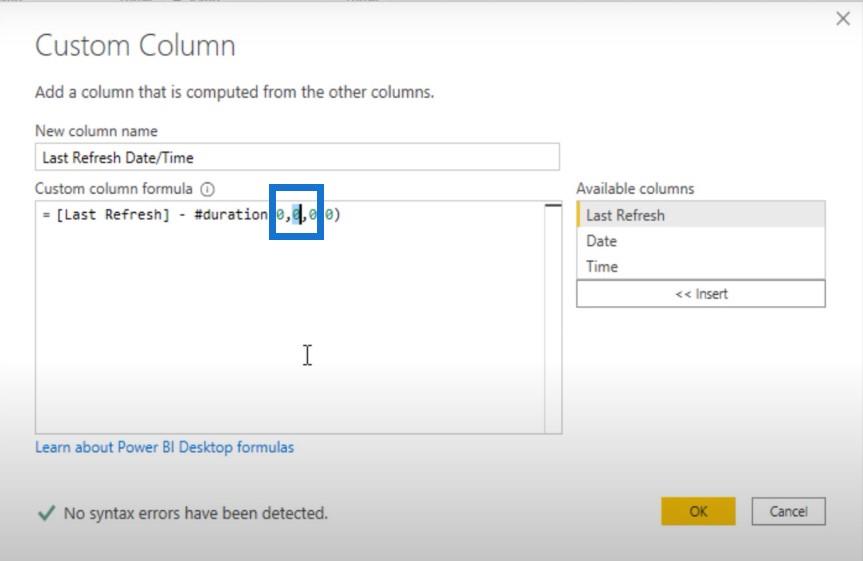Close the Custom Column dialog
This screenshot has width=863, height=561.
[843, 19]
